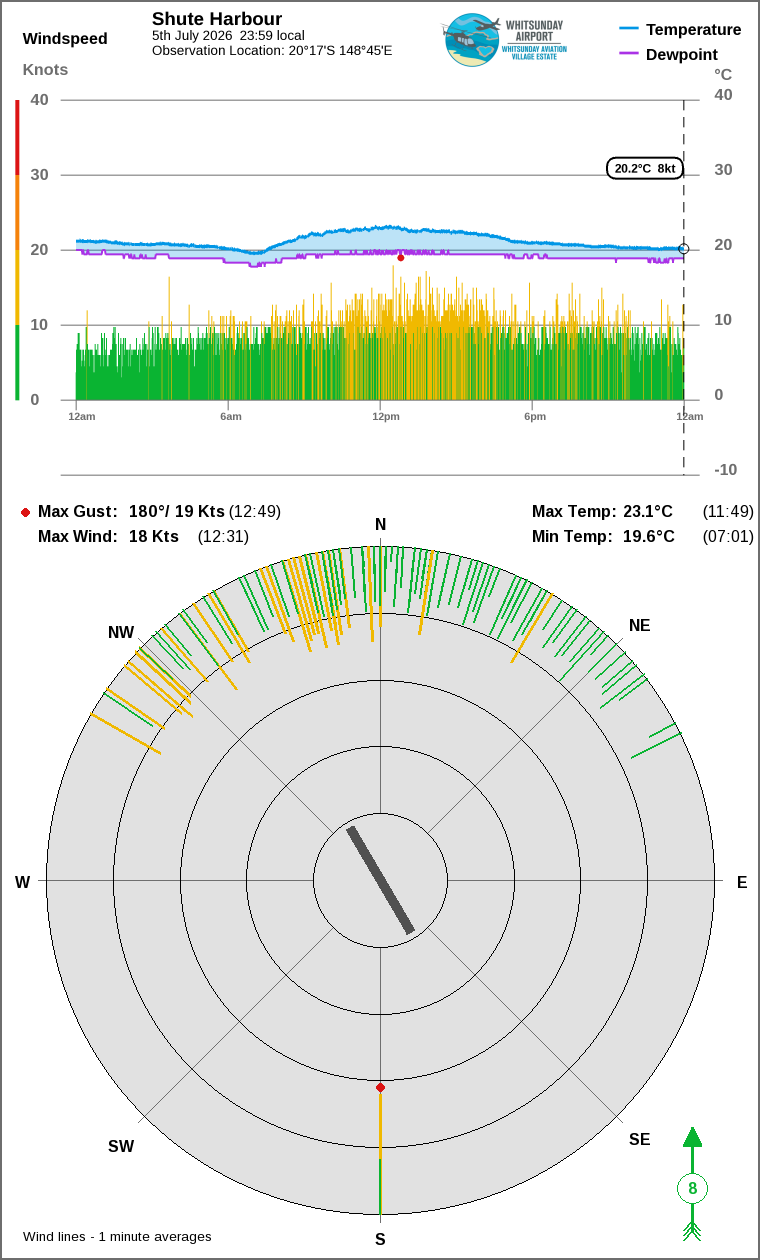Click the dark wind direction bar at compass centre
The width and height of the screenshot is (760, 1260).
(x=380, y=880)
